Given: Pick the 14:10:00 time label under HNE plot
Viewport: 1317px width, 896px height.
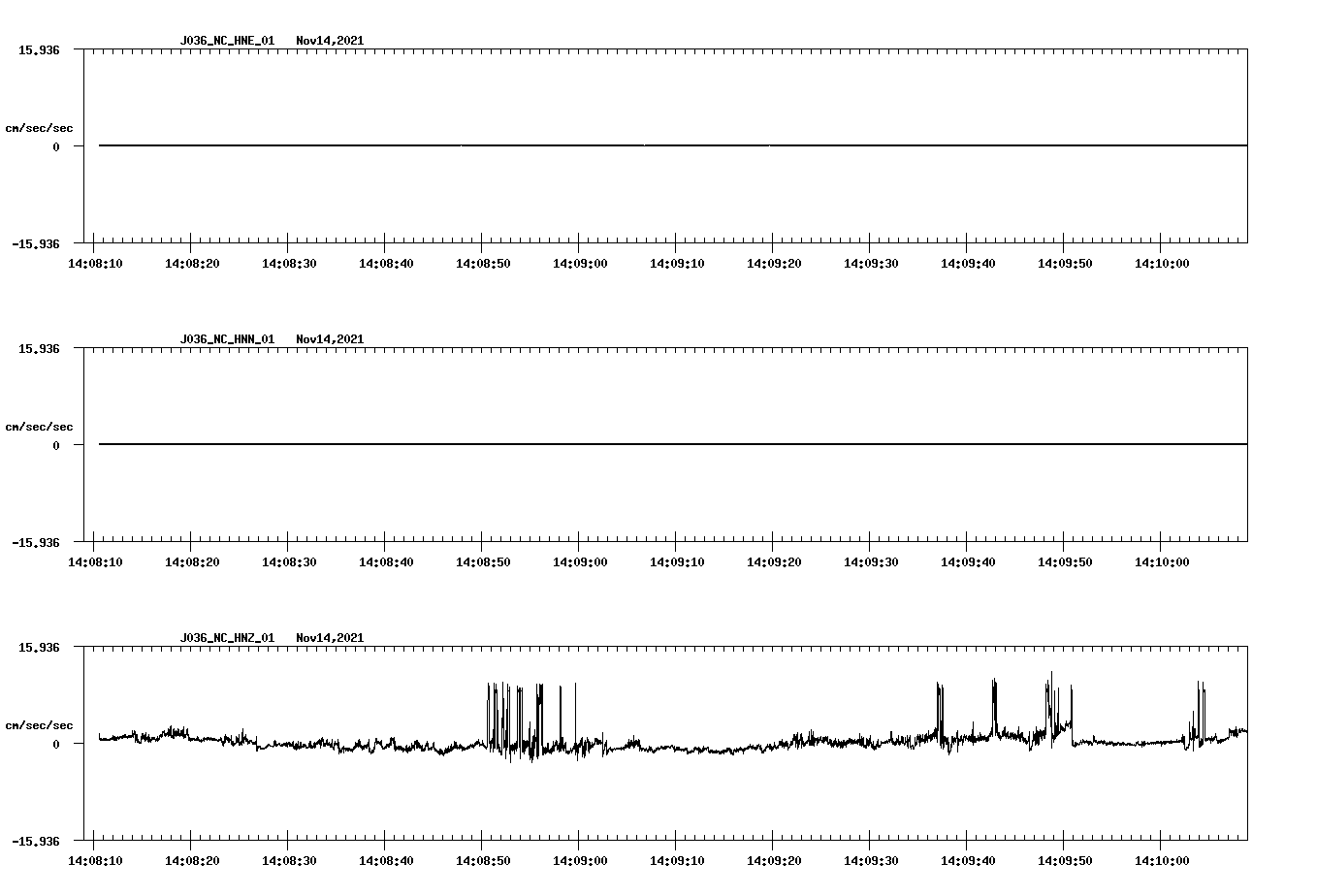Looking at the screenshot, I should (x=1162, y=264).
